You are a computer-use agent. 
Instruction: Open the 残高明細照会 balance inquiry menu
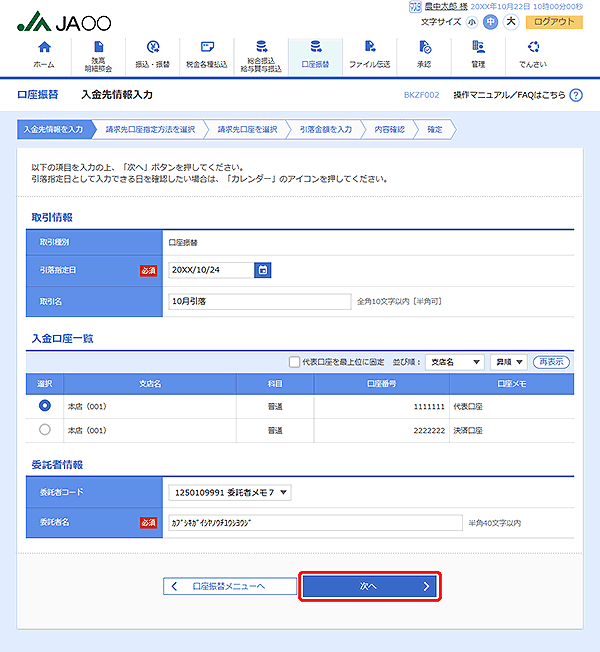pos(99,54)
